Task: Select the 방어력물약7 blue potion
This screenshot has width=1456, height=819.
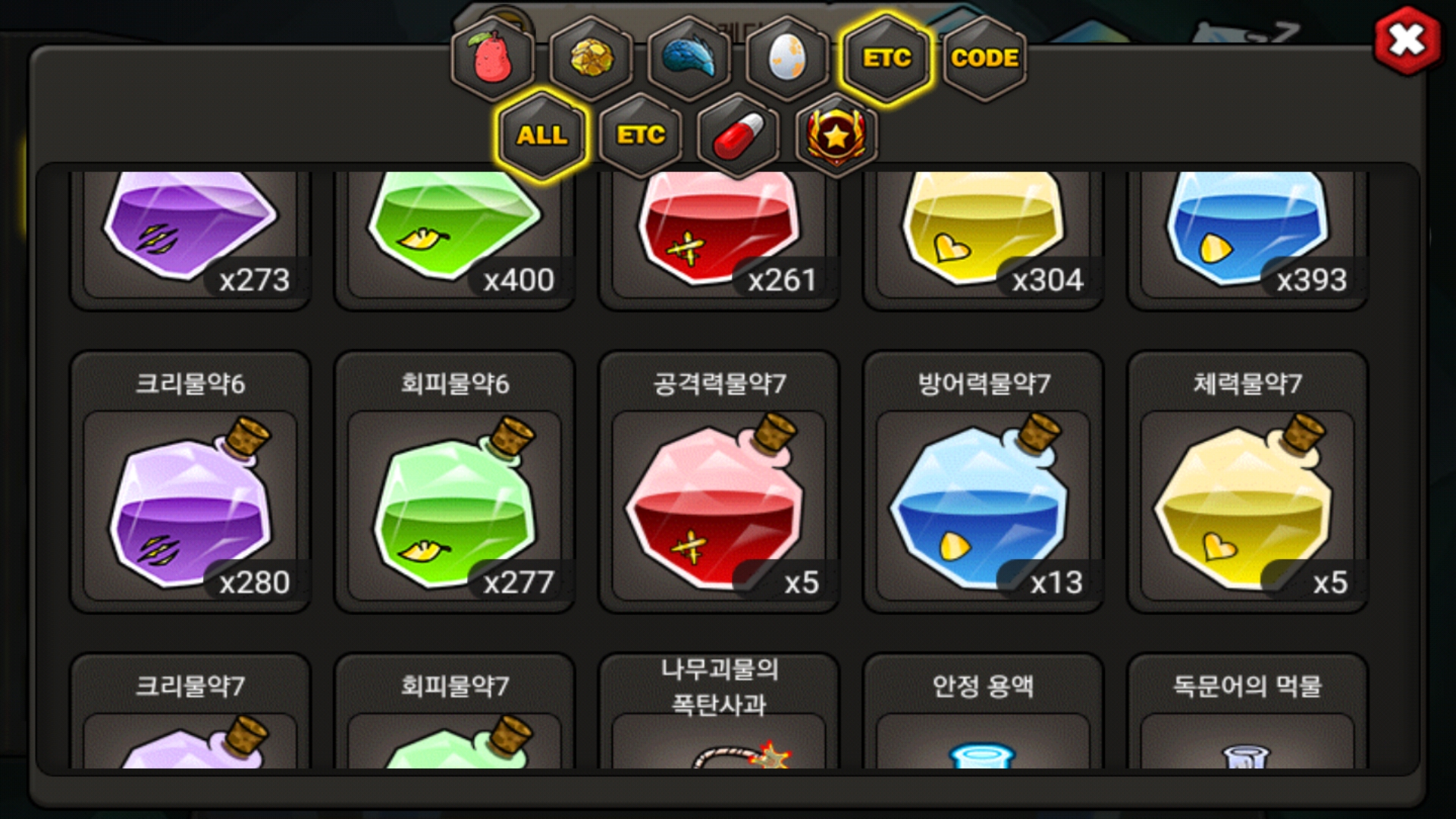Action: pyautogui.click(x=984, y=482)
